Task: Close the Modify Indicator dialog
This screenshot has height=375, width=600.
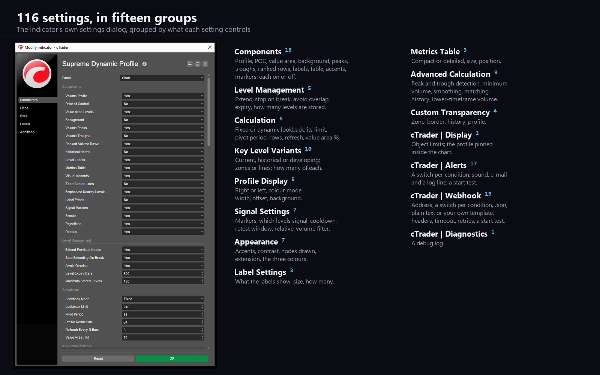Action: click(x=210, y=47)
